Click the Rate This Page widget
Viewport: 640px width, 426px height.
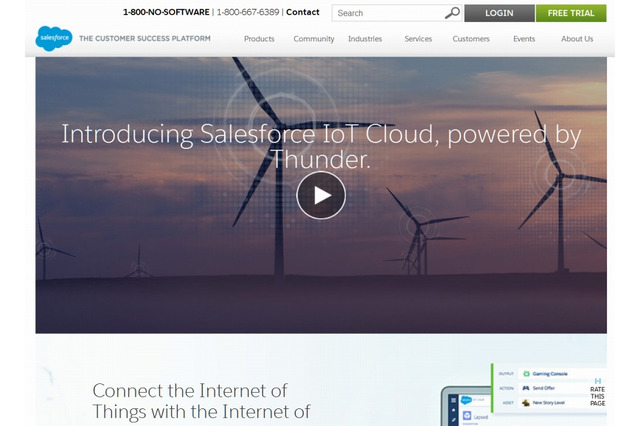[598, 393]
